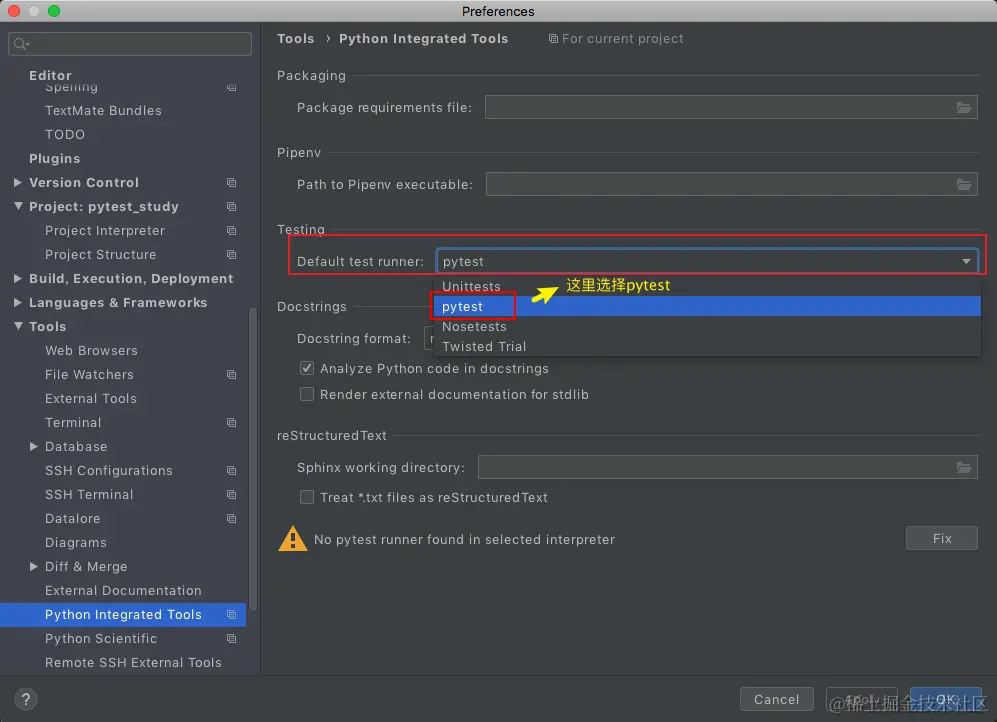
Task: Select Python Scientific in the sidebar
Action: (101, 639)
